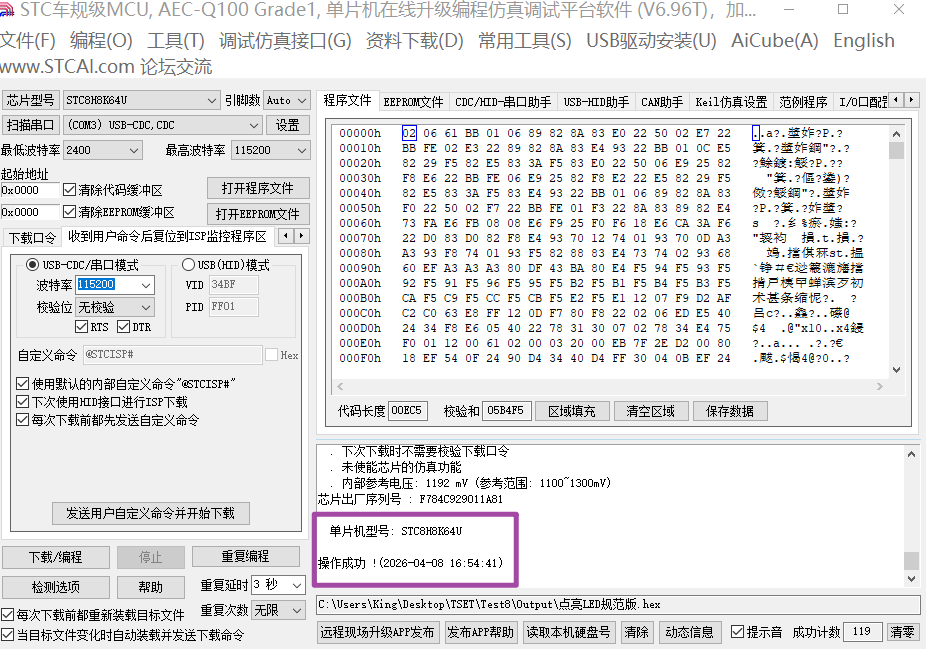Expand the COM3 USB-CDC port dropdown
This screenshot has width=926, height=649.
pos(253,125)
